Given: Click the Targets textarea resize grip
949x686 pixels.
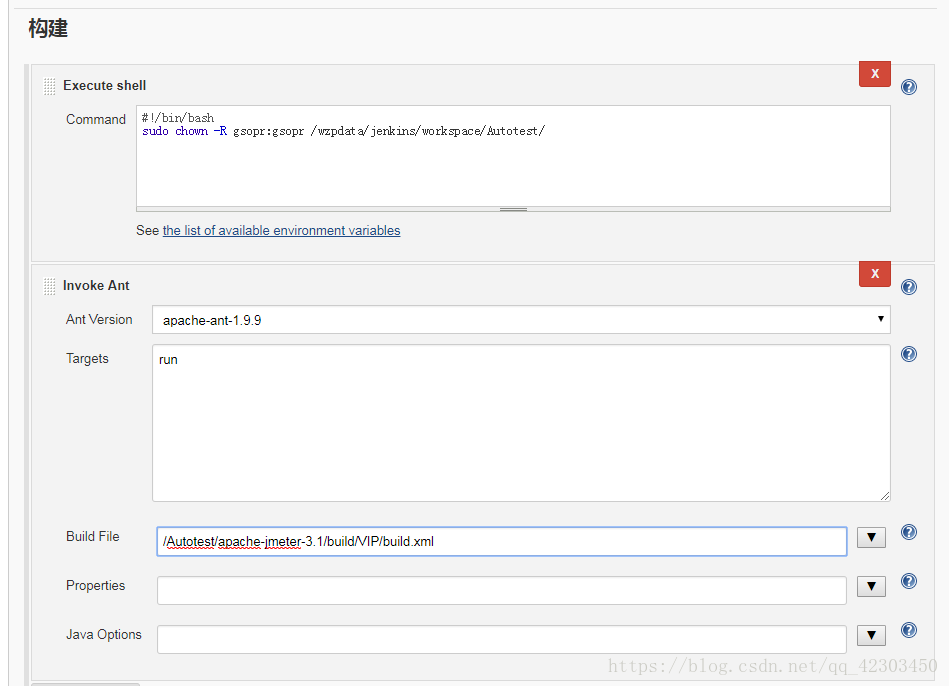Looking at the screenshot, I should click(x=885, y=496).
